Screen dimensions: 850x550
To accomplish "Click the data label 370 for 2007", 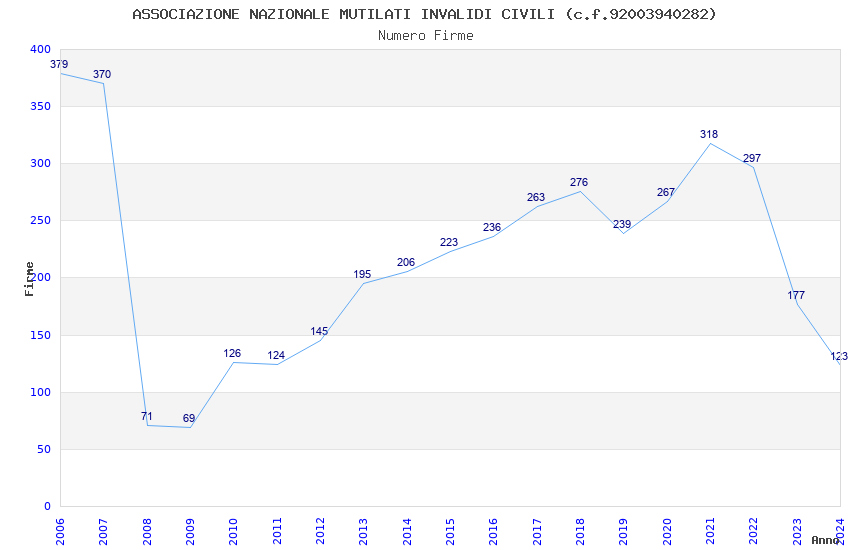I will click(x=102, y=74).
